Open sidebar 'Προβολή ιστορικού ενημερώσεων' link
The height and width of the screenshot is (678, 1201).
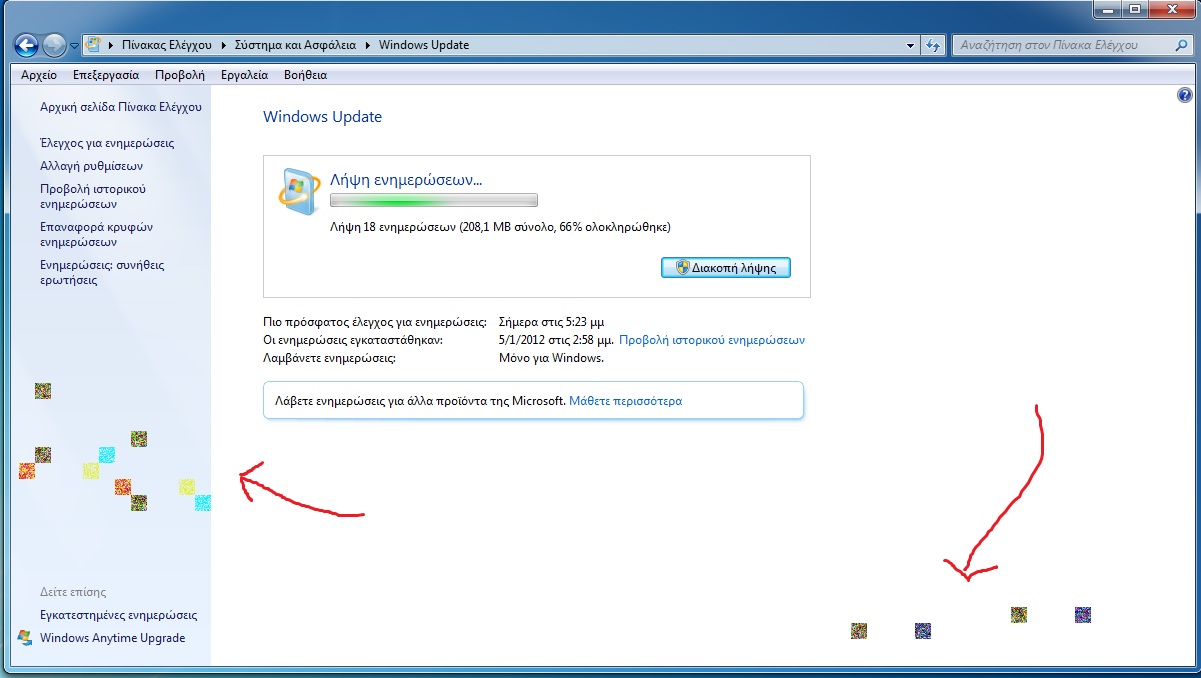tap(93, 196)
